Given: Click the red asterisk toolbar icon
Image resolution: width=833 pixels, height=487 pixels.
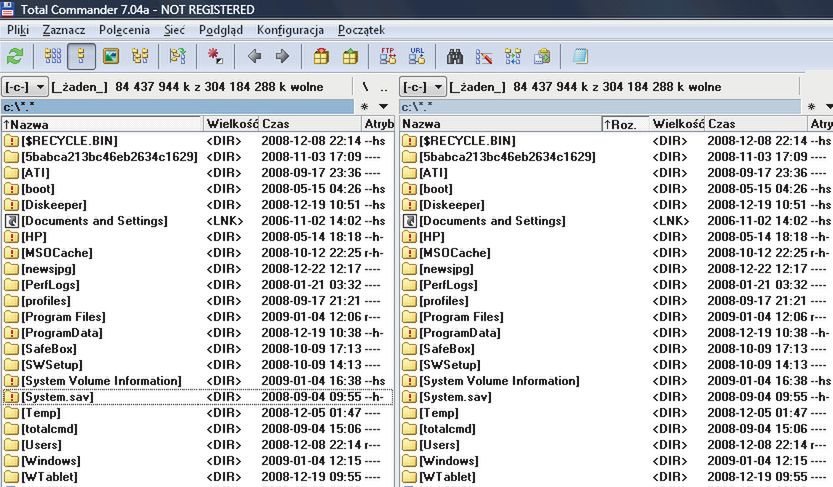Looking at the screenshot, I should point(215,56).
